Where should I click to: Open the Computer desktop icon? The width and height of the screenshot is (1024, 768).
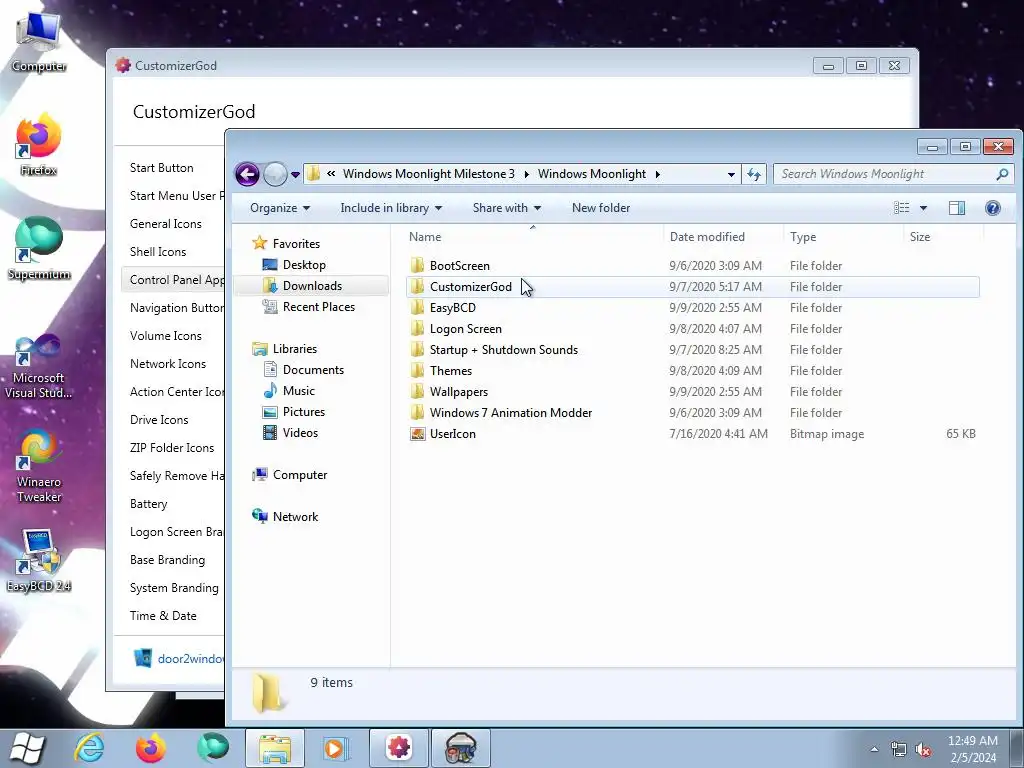39,42
